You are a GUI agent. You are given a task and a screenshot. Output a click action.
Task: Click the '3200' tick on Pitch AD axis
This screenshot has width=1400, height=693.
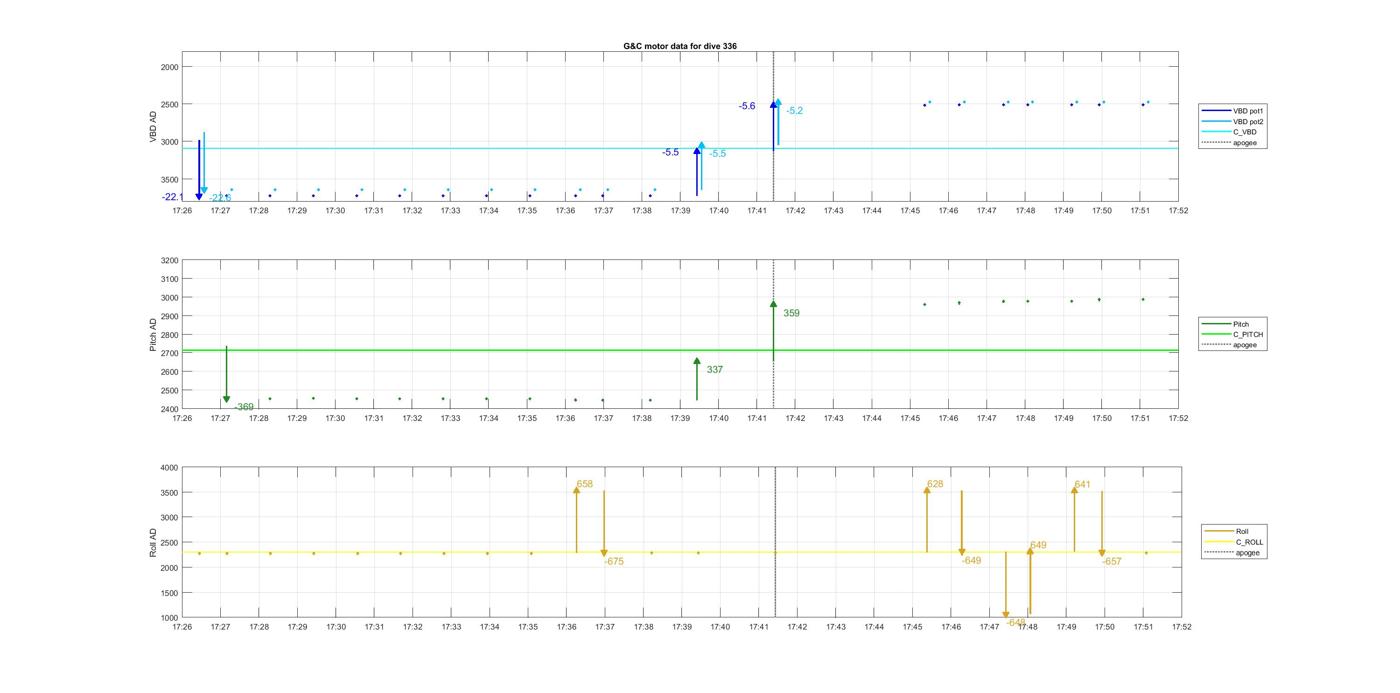click(169, 261)
